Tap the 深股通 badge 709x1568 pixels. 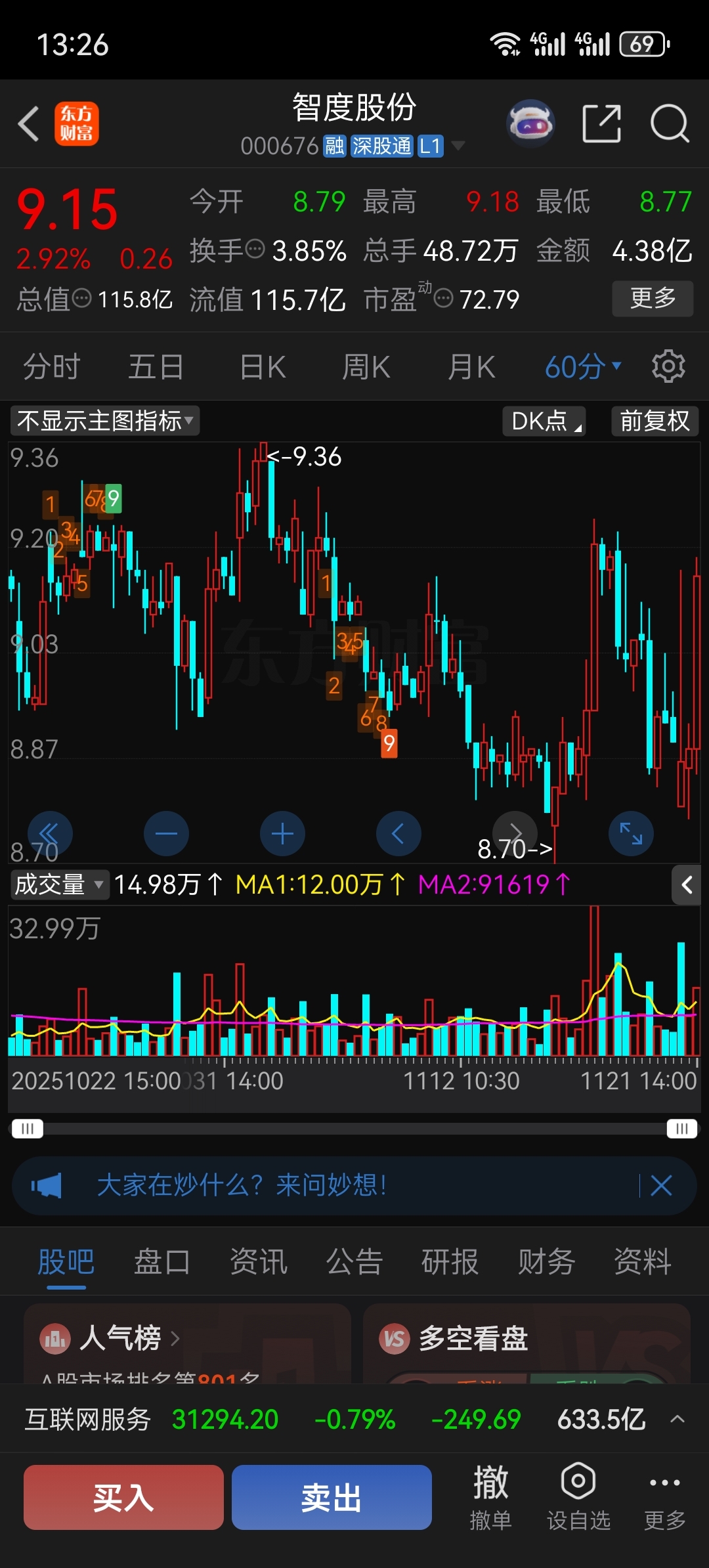pos(381,146)
